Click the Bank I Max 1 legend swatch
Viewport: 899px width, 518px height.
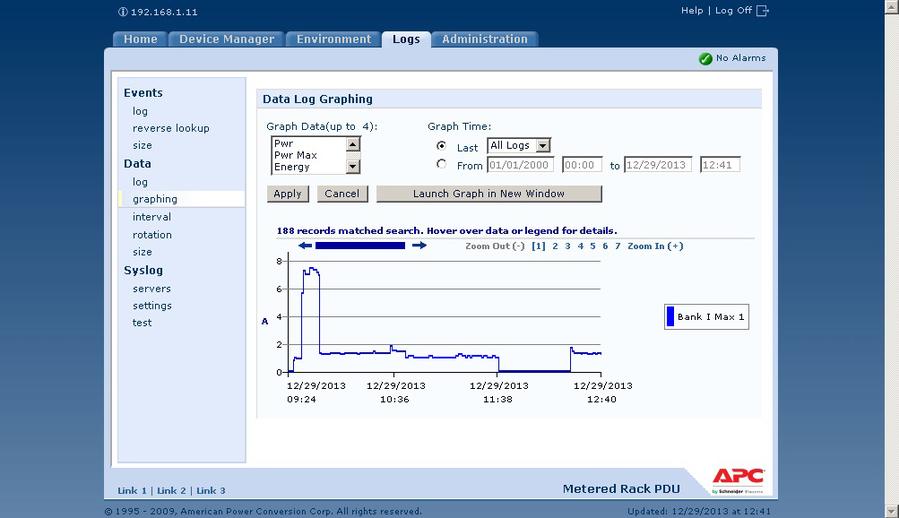[x=670, y=317]
